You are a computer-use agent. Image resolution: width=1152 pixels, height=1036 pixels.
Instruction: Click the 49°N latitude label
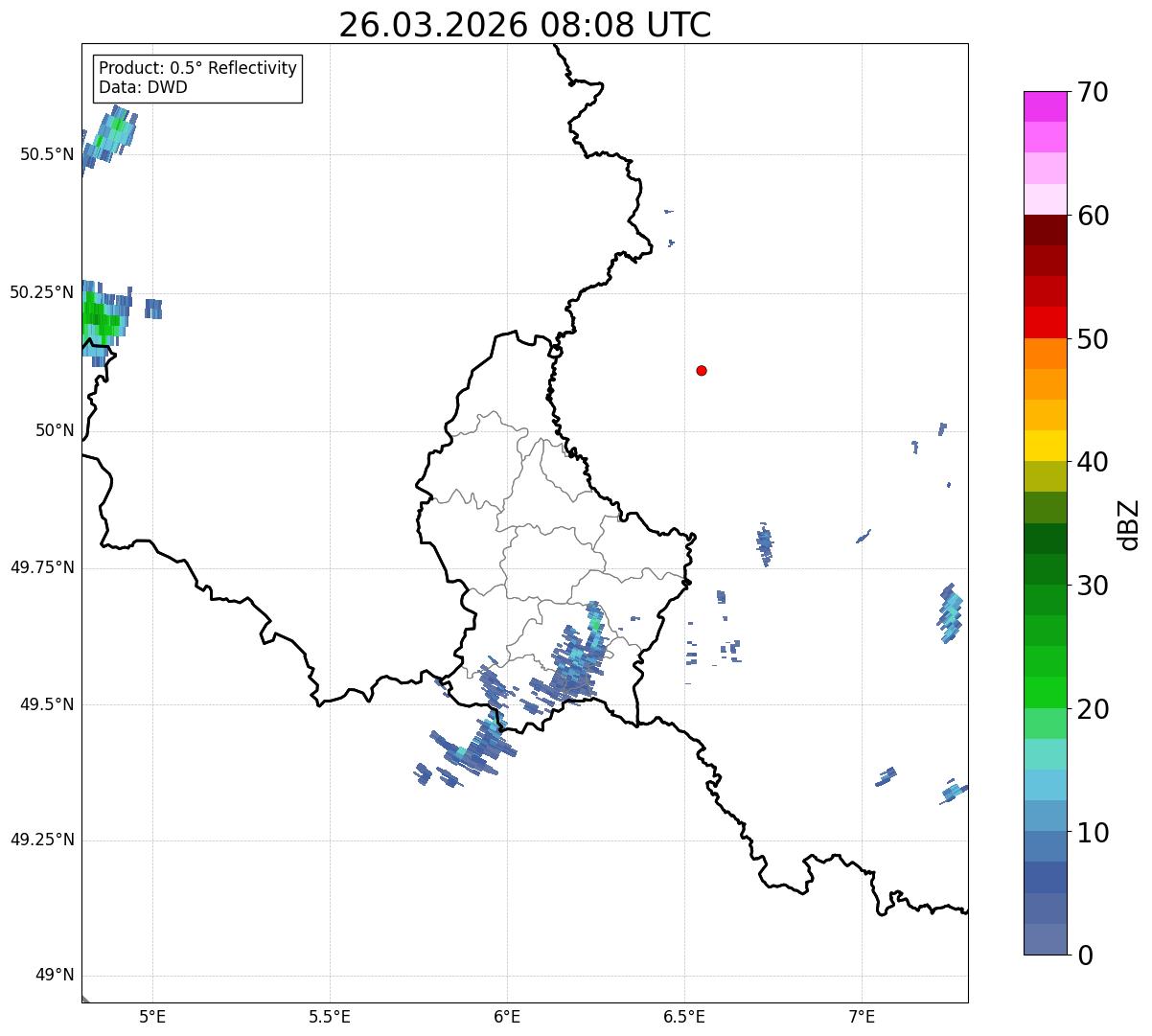[55, 976]
